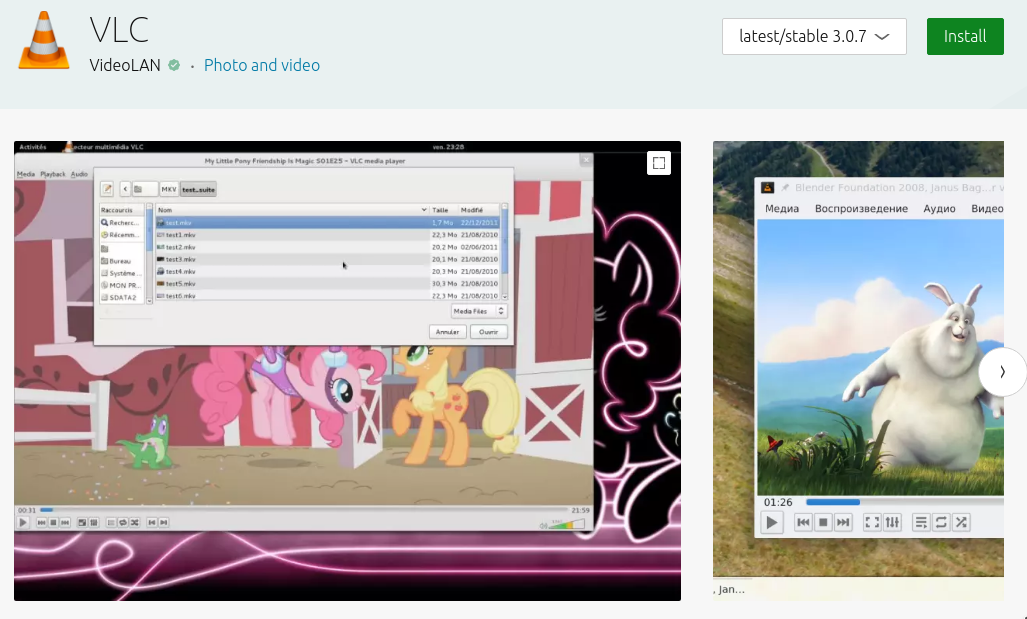
Task: Click the back arrow in file dialog path bar
Action: coord(125,189)
